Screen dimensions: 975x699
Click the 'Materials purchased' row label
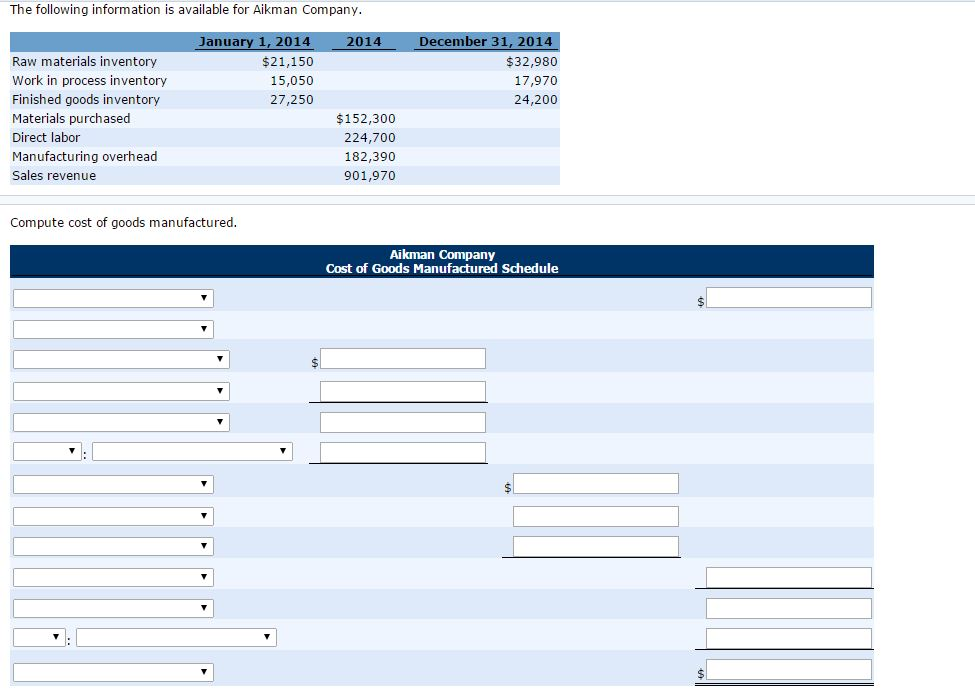tap(71, 119)
